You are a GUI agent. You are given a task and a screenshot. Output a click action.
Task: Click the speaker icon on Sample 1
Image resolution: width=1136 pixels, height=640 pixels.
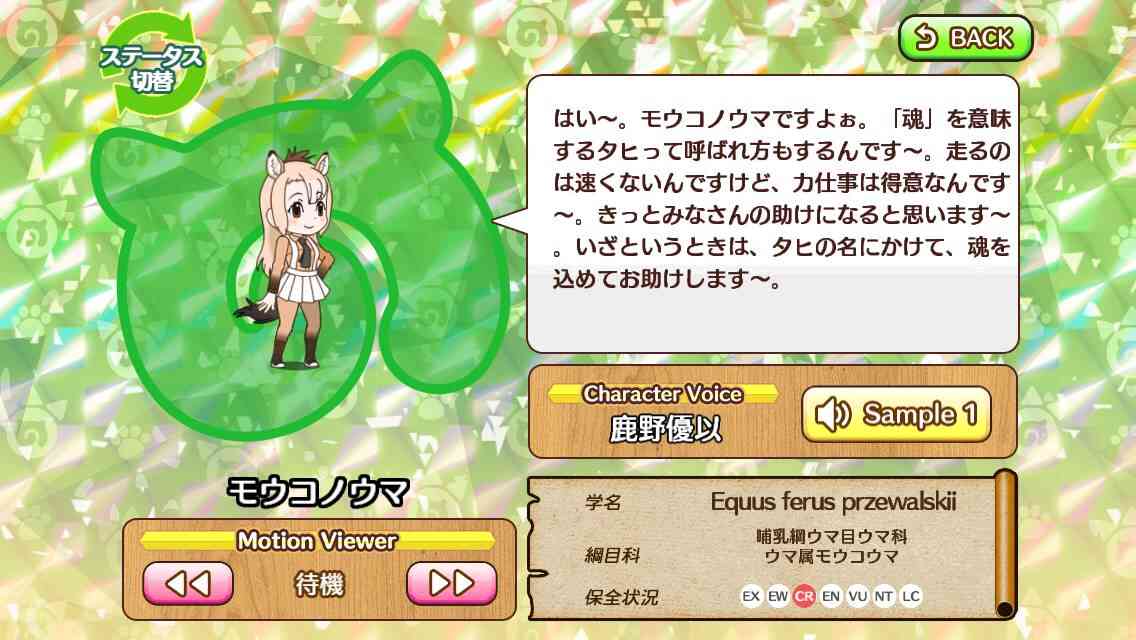pos(833,415)
